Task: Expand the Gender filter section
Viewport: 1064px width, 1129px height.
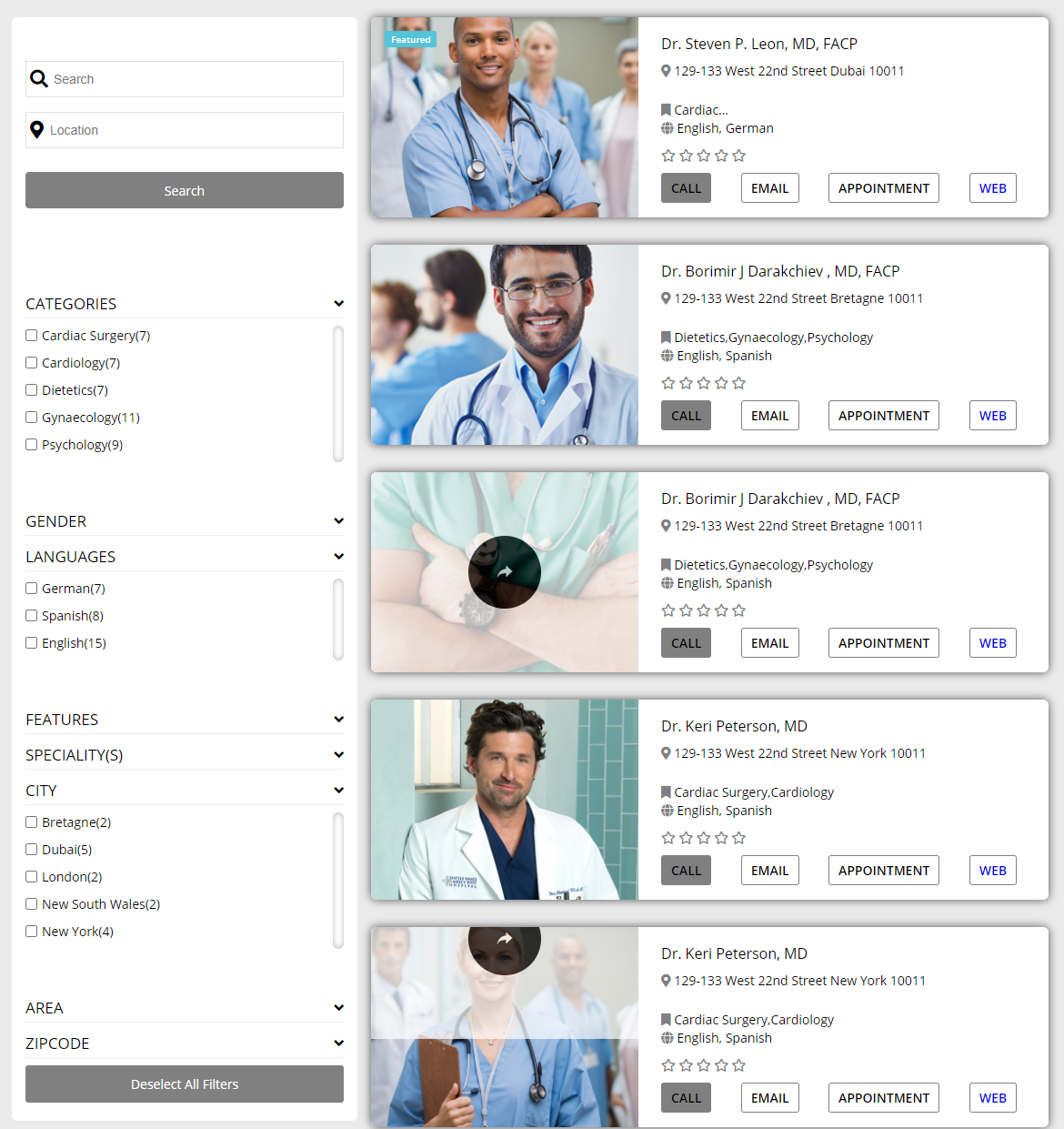Action: (338, 521)
